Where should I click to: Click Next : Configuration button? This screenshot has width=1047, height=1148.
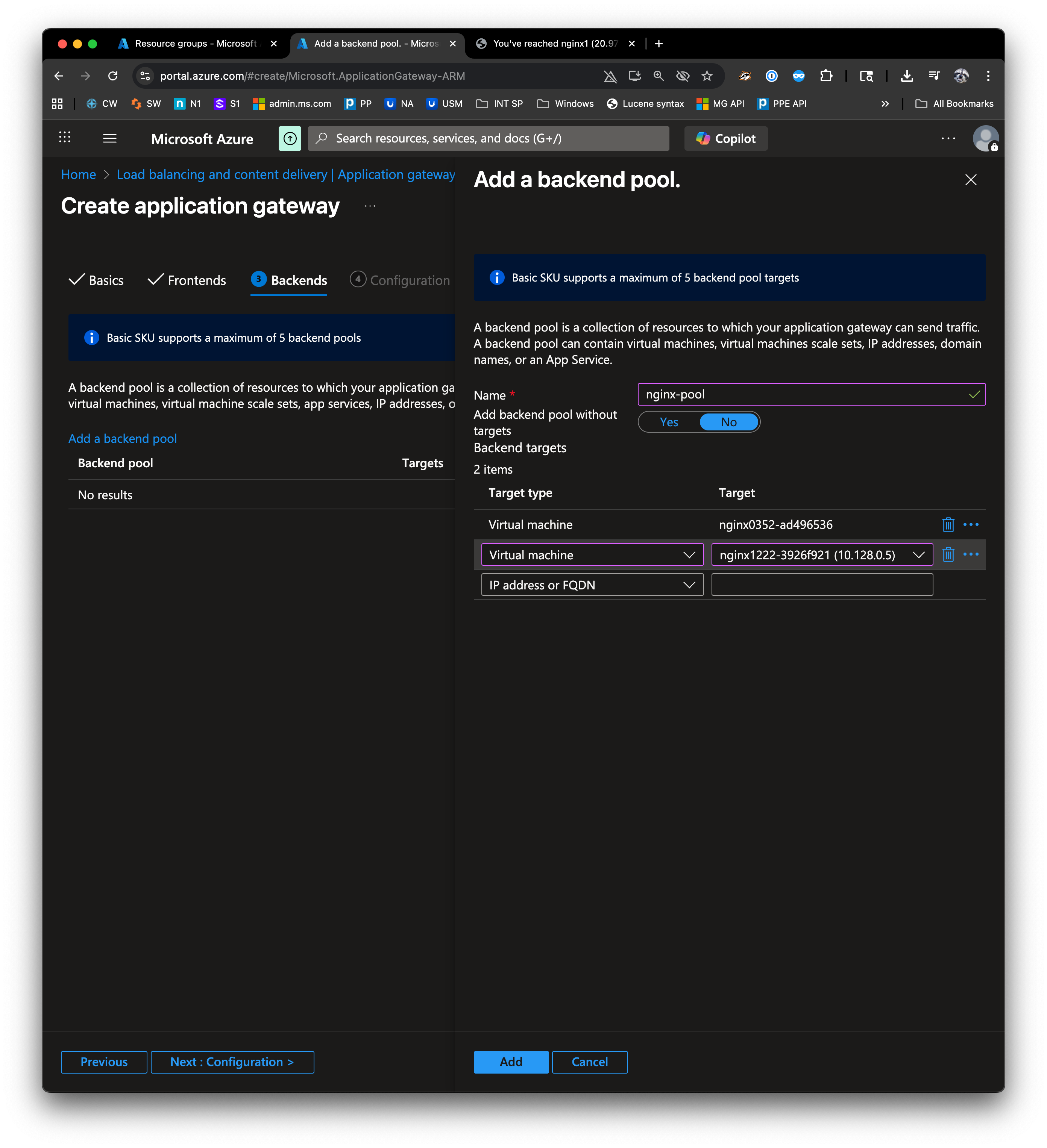point(232,1062)
